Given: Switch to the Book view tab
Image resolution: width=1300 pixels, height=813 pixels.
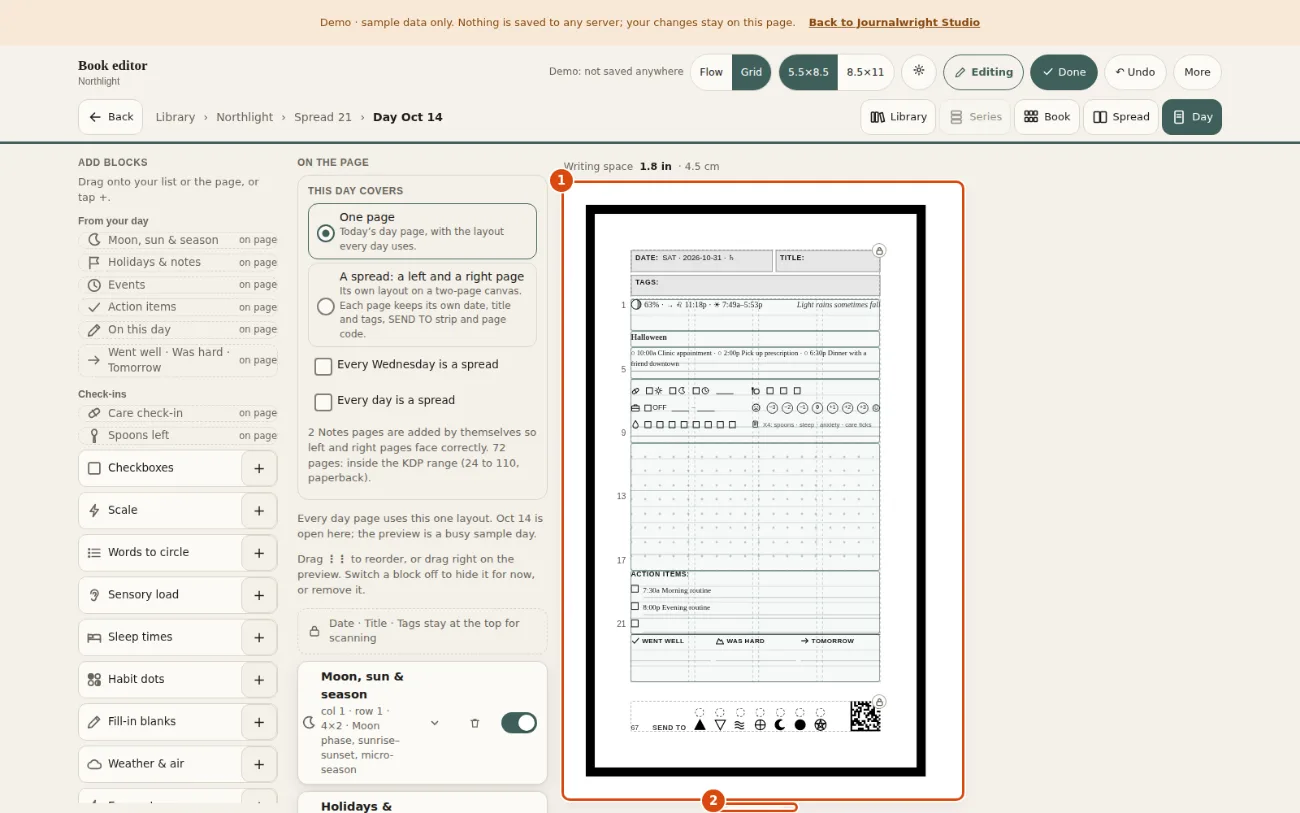Looking at the screenshot, I should [x=1047, y=117].
